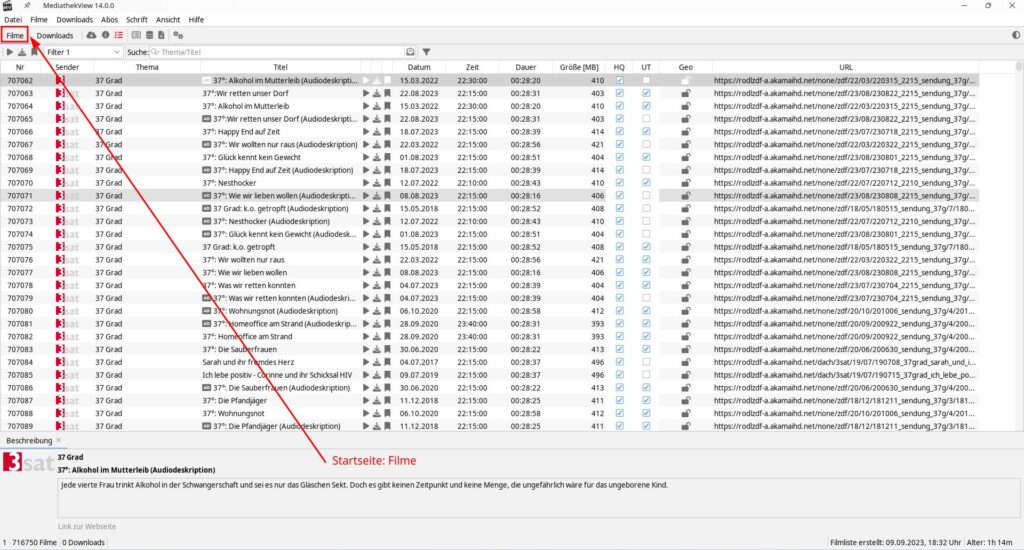This screenshot has width=1024, height=550.
Task: Click the database stack toolbar icon
Action: tap(149, 35)
